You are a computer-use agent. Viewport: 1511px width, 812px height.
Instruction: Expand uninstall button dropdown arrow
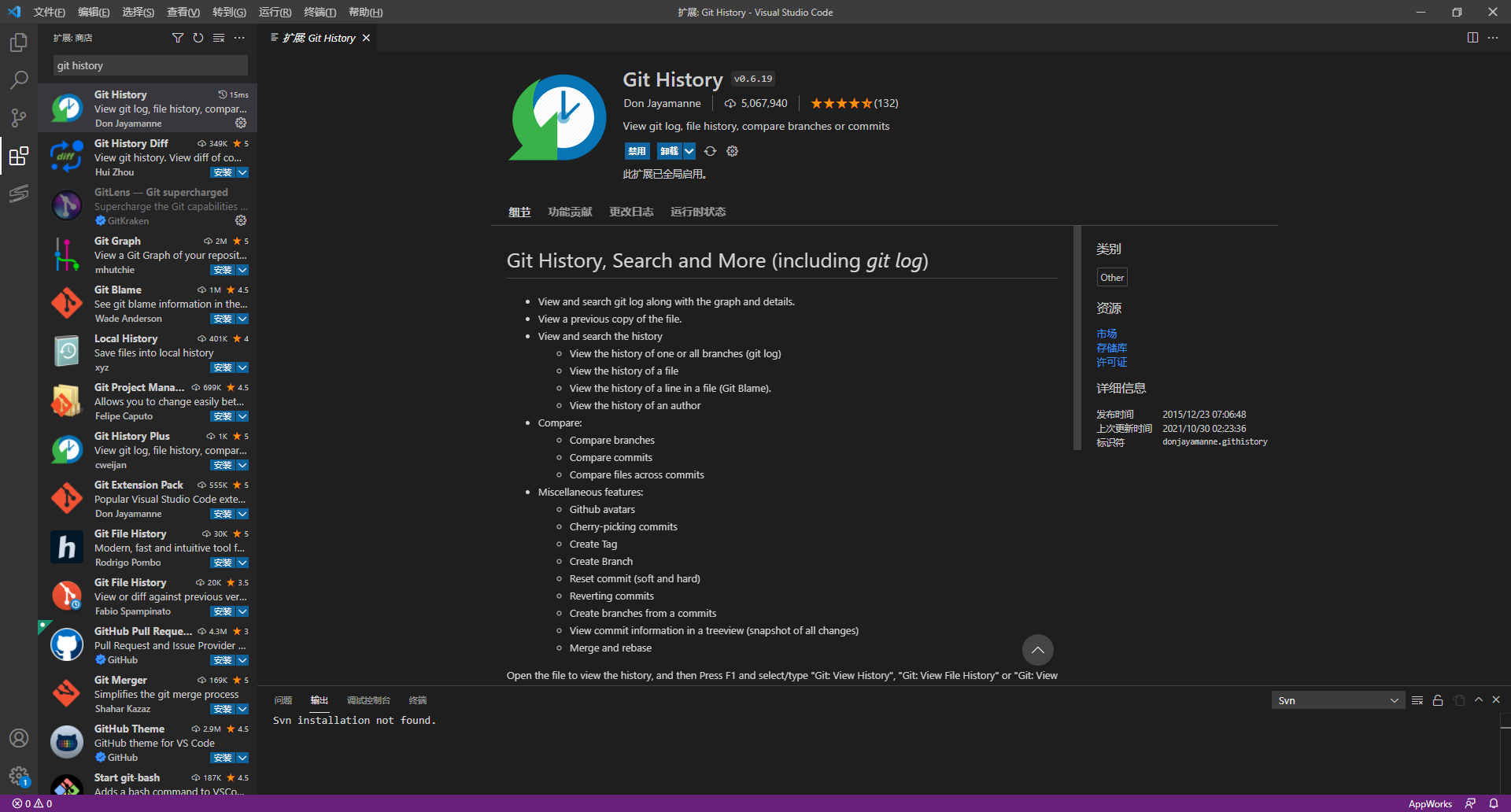689,151
